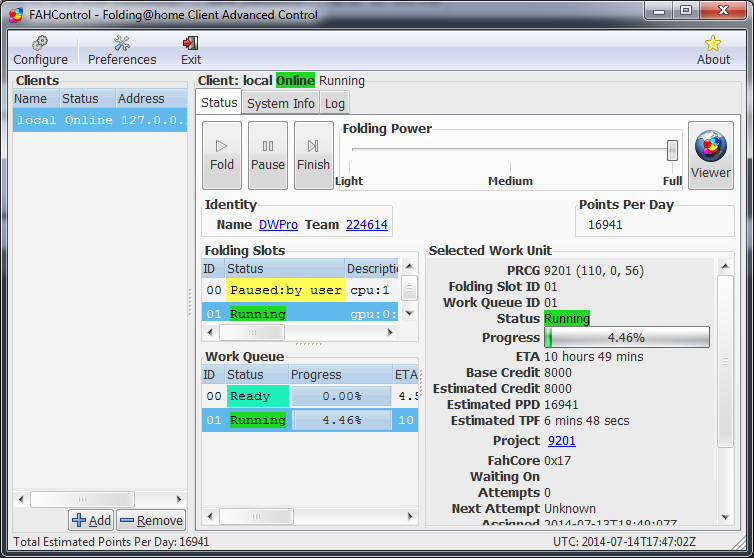Click Selected Work Unit scroll up arrow
Screen dimensions: 754x558
pos(725,266)
